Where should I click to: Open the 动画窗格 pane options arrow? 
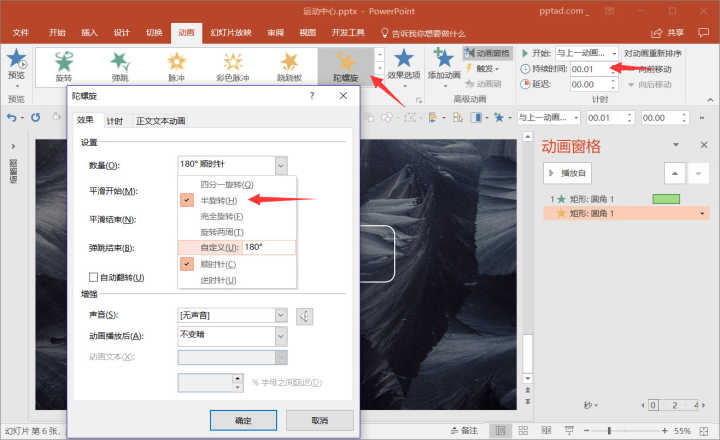pos(676,145)
